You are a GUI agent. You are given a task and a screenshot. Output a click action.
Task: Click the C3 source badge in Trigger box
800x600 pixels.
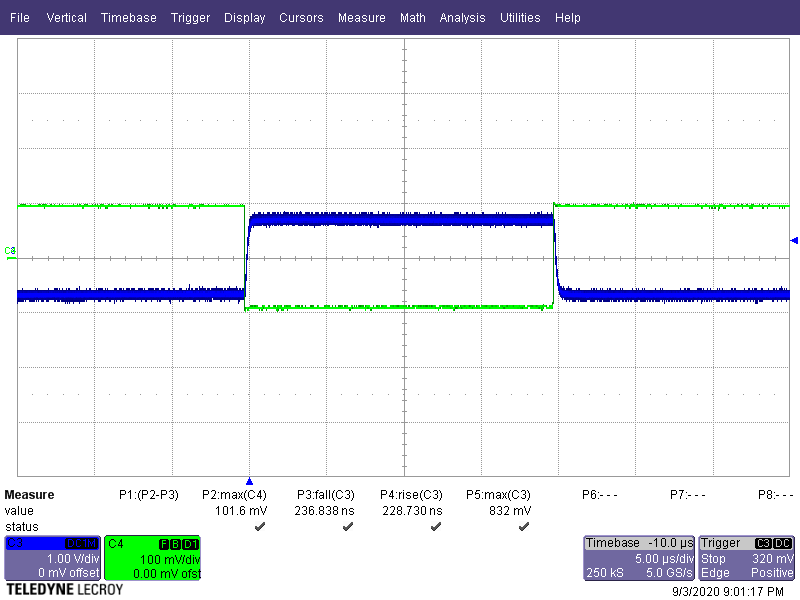click(763, 543)
